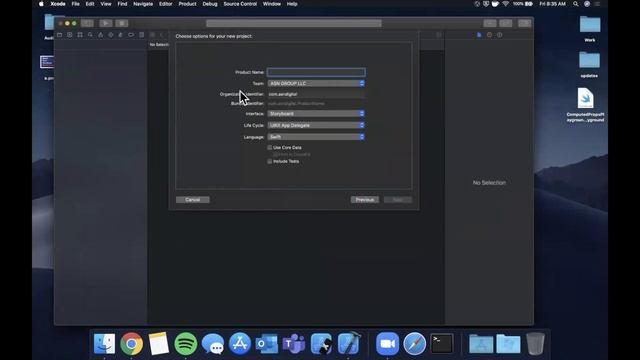Open the Team dropdown showing ASN GROUP LLC

tap(316, 83)
